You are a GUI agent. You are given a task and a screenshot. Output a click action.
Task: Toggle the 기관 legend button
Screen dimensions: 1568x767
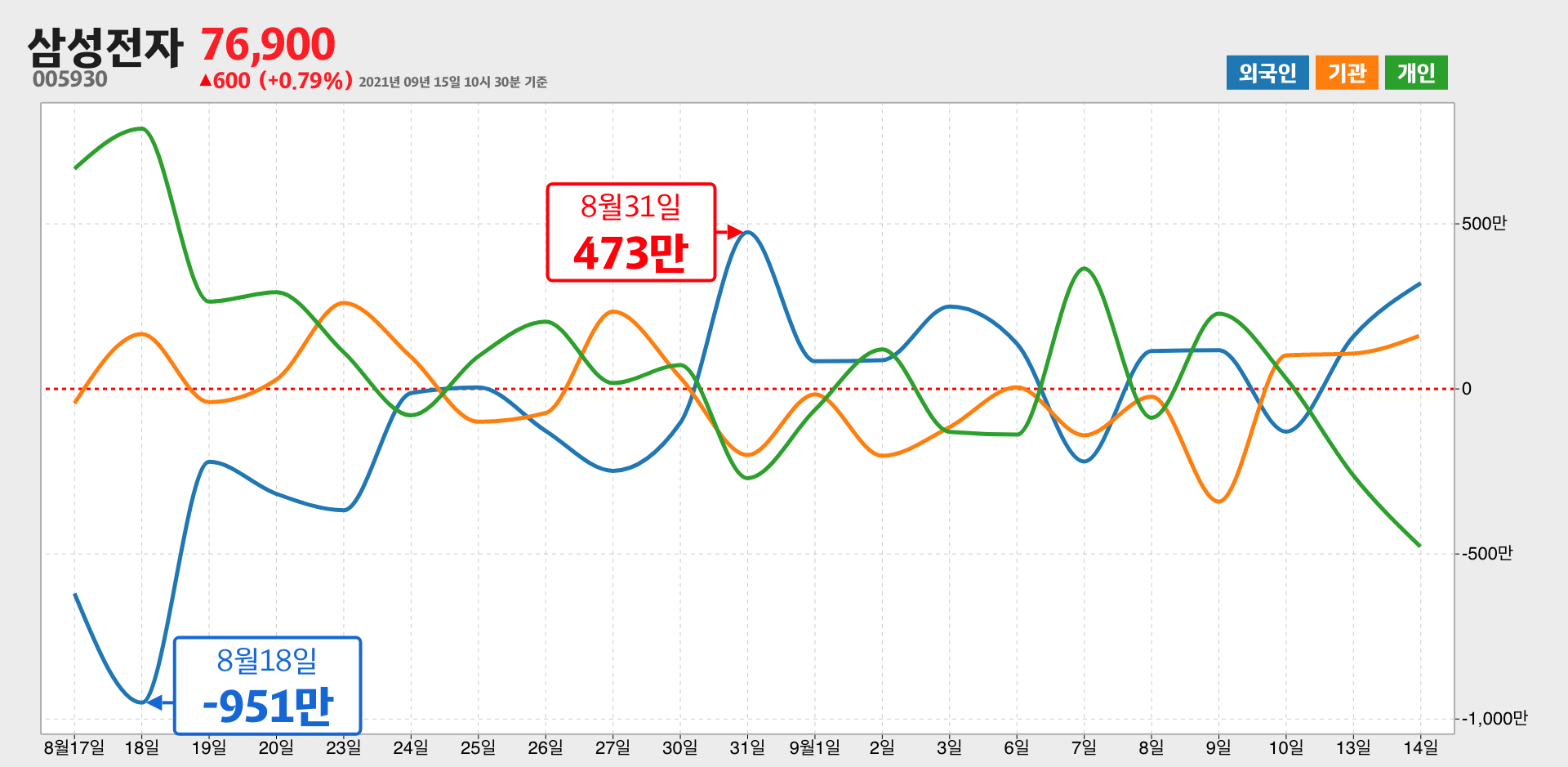tap(1347, 73)
